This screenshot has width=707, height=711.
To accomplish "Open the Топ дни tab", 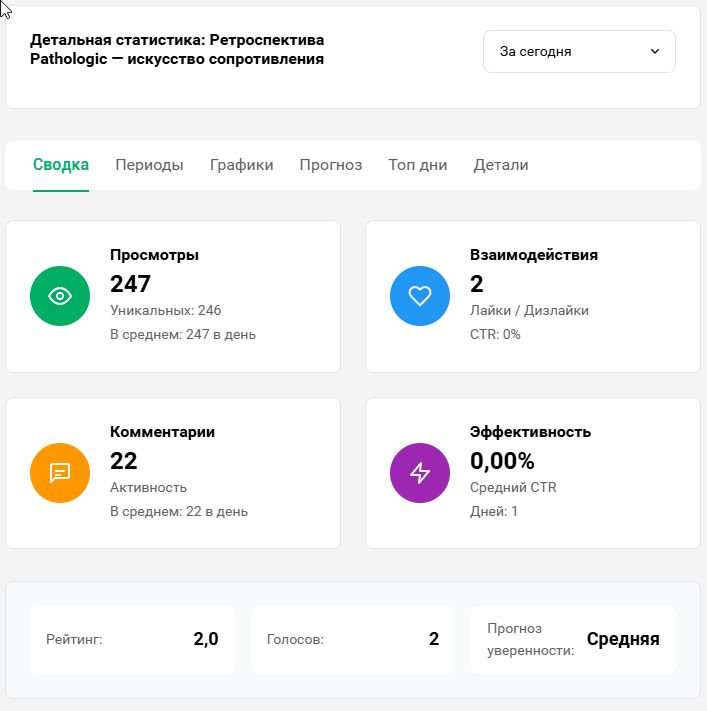I will point(417,165).
